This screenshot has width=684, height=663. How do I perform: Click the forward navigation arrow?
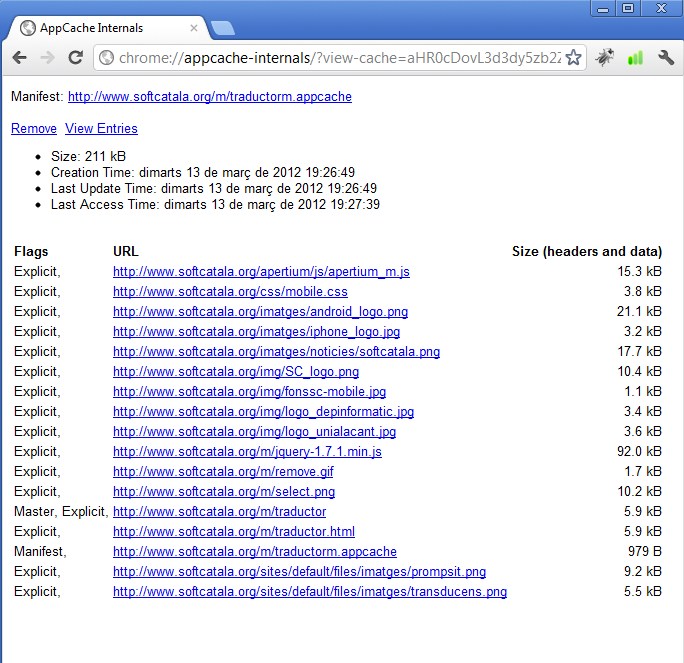[x=47, y=58]
